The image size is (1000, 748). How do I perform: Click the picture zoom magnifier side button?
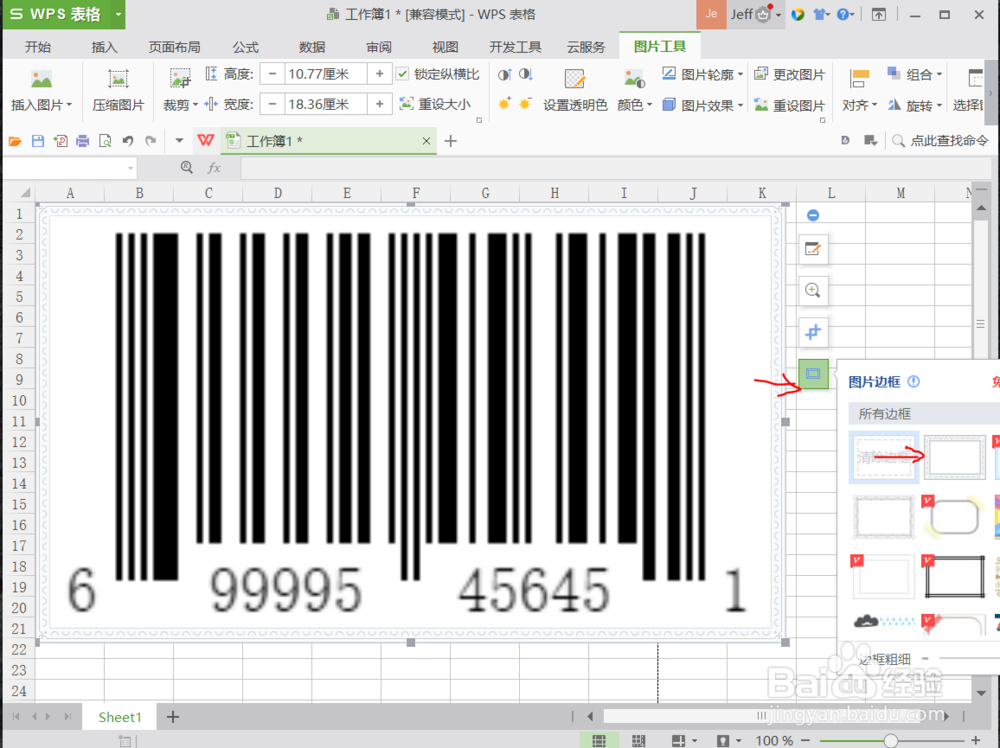(813, 291)
